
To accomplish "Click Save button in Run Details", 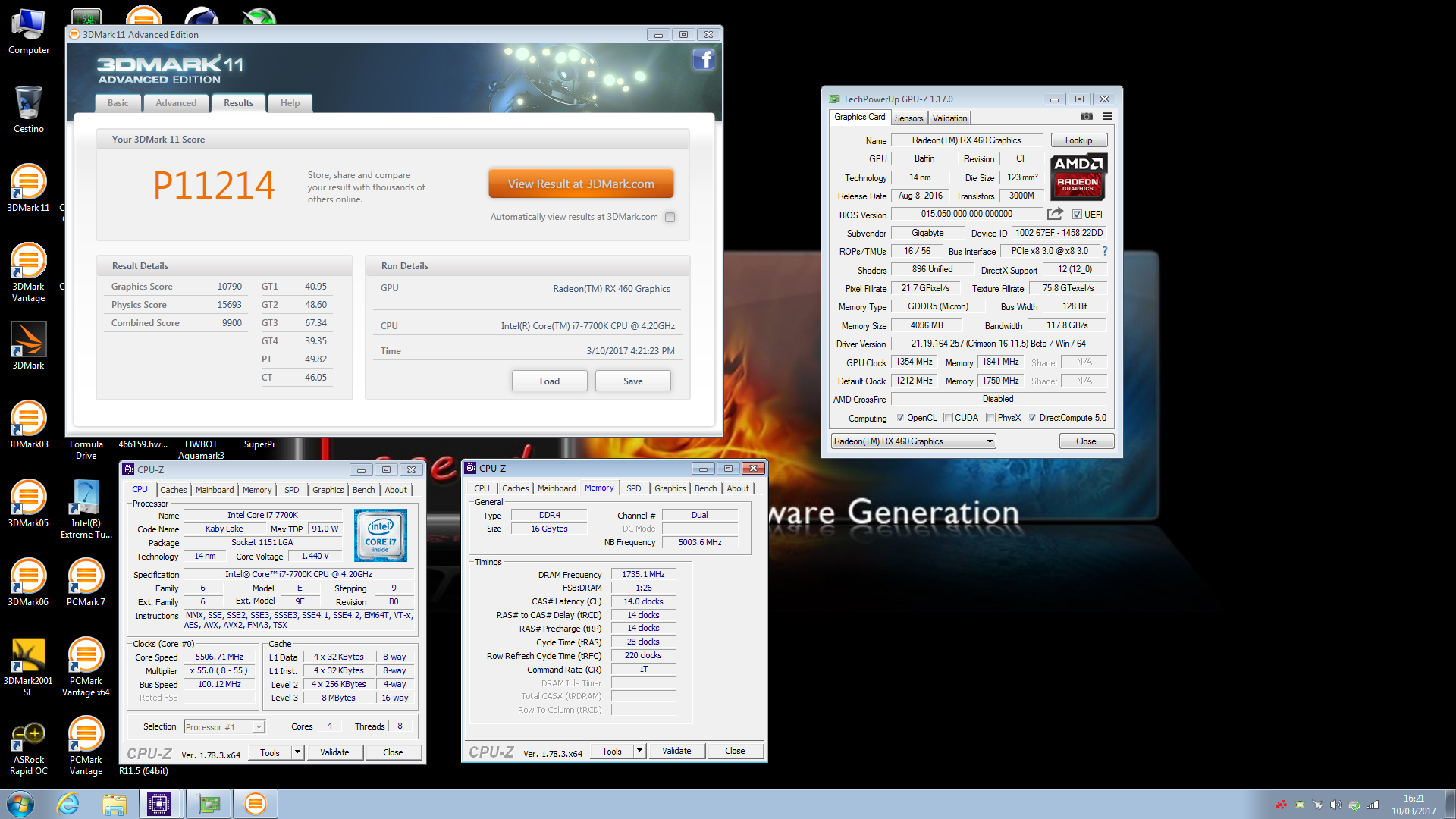I will (633, 381).
